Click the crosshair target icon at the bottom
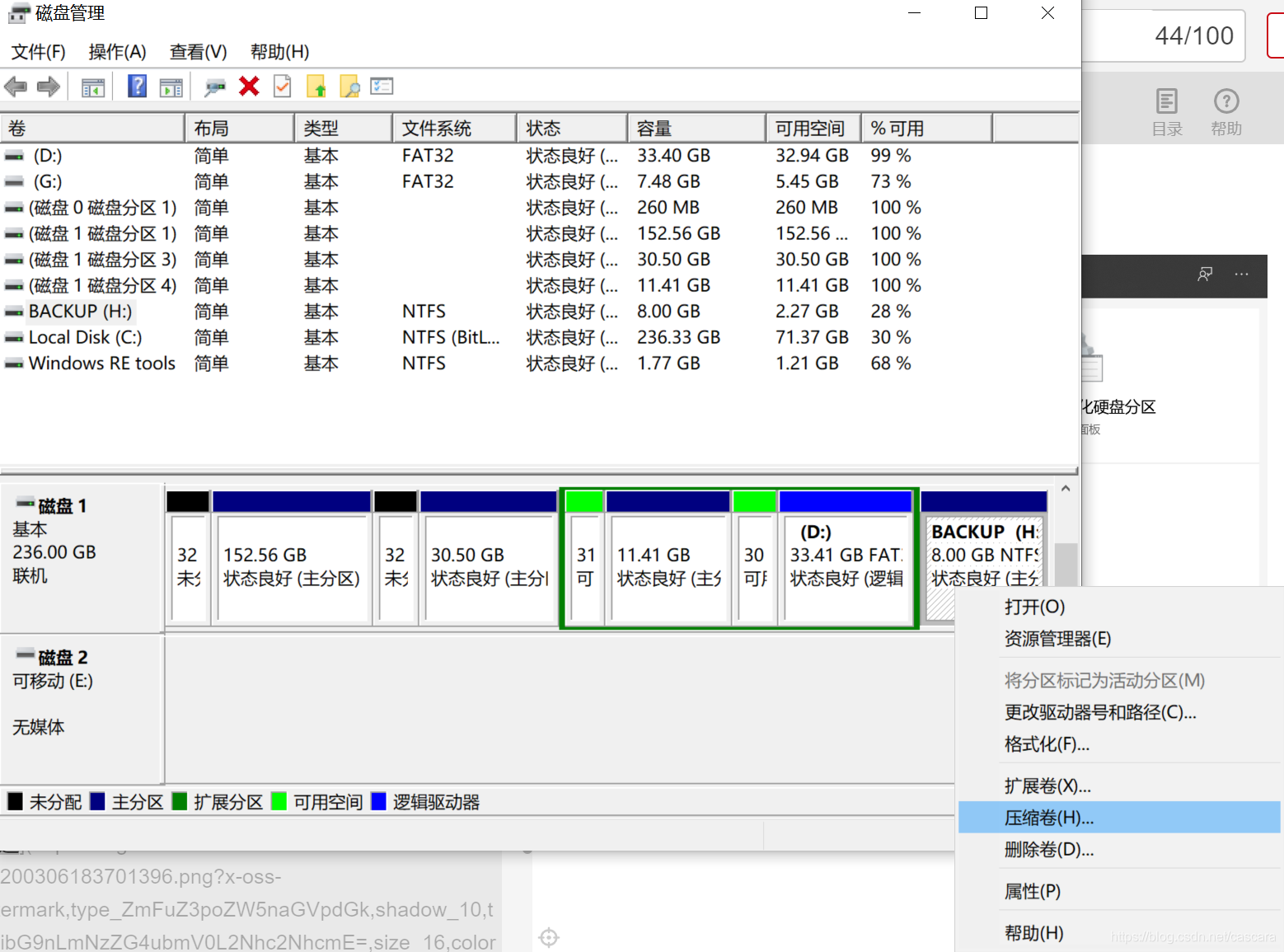1284x952 pixels. (549, 937)
